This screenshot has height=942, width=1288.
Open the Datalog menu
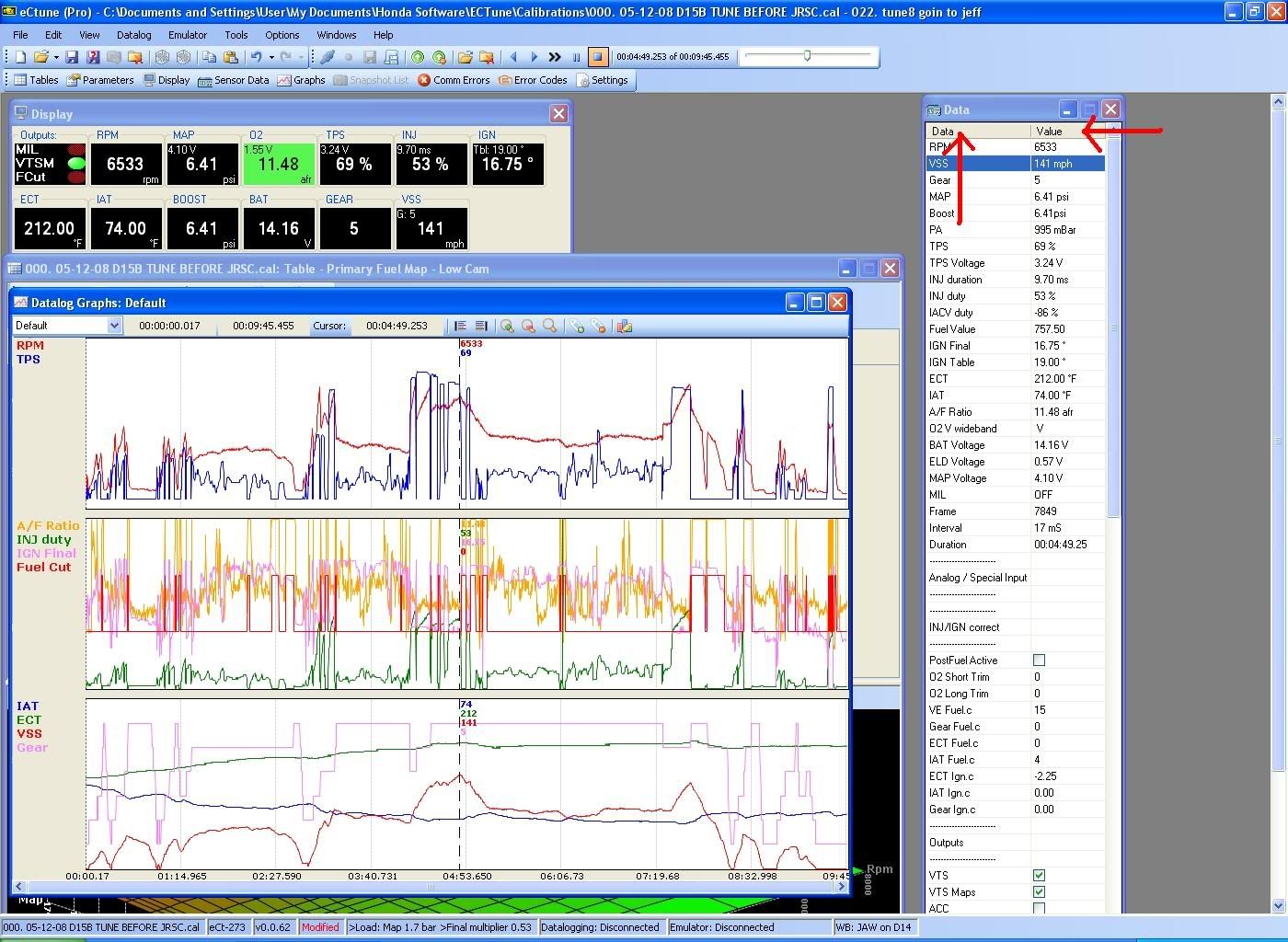tap(134, 35)
